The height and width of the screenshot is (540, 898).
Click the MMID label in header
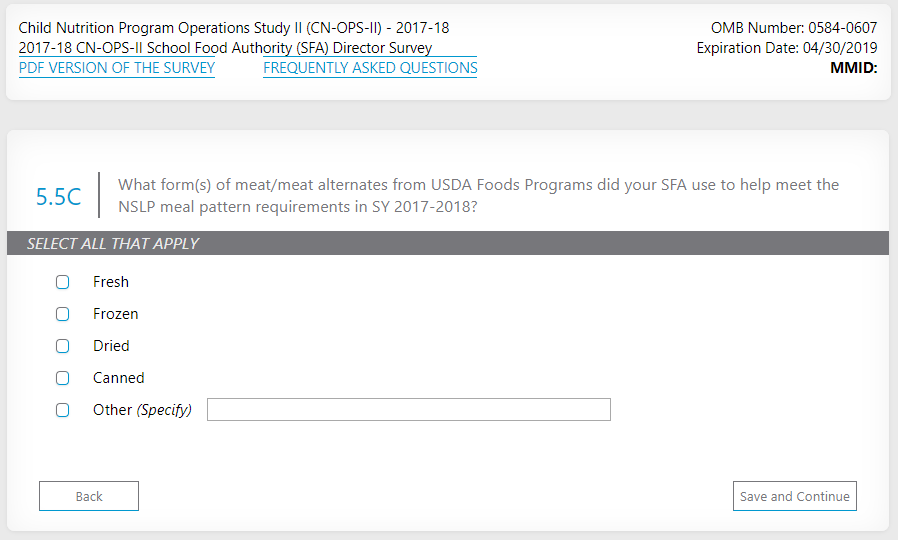point(853,68)
